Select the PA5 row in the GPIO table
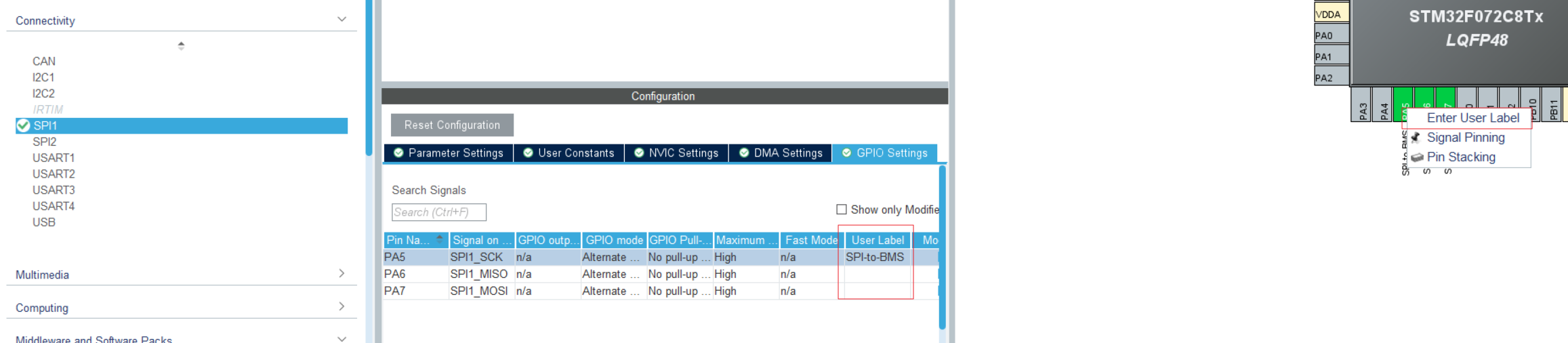The width and height of the screenshot is (1568, 343). (661, 258)
